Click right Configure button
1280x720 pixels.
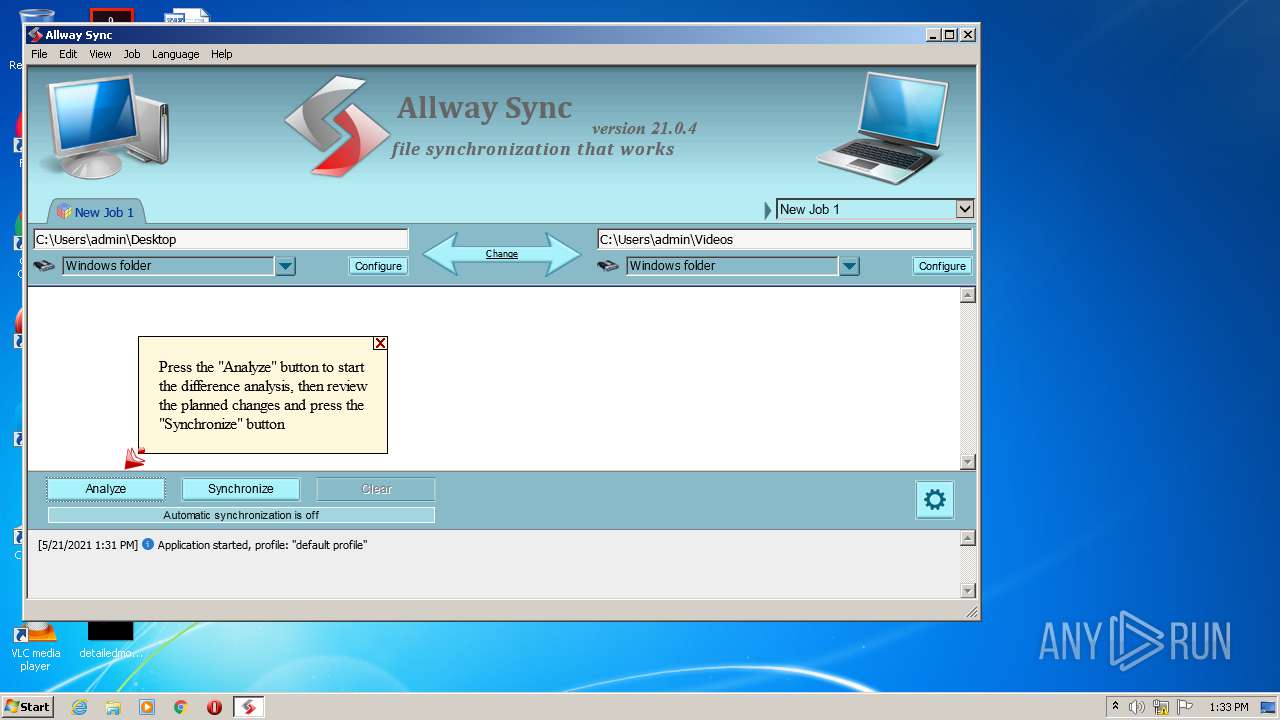coord(942,266)
